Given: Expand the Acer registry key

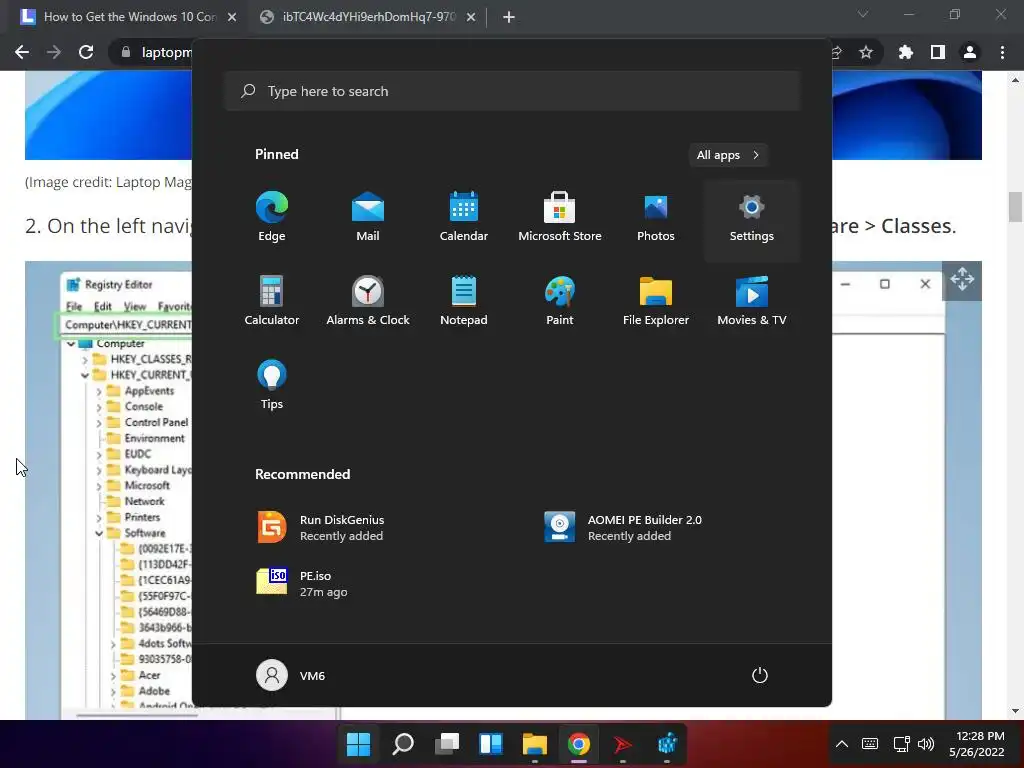Looking at the screenshot, I should pyautogui.click(x=113, y=676).
